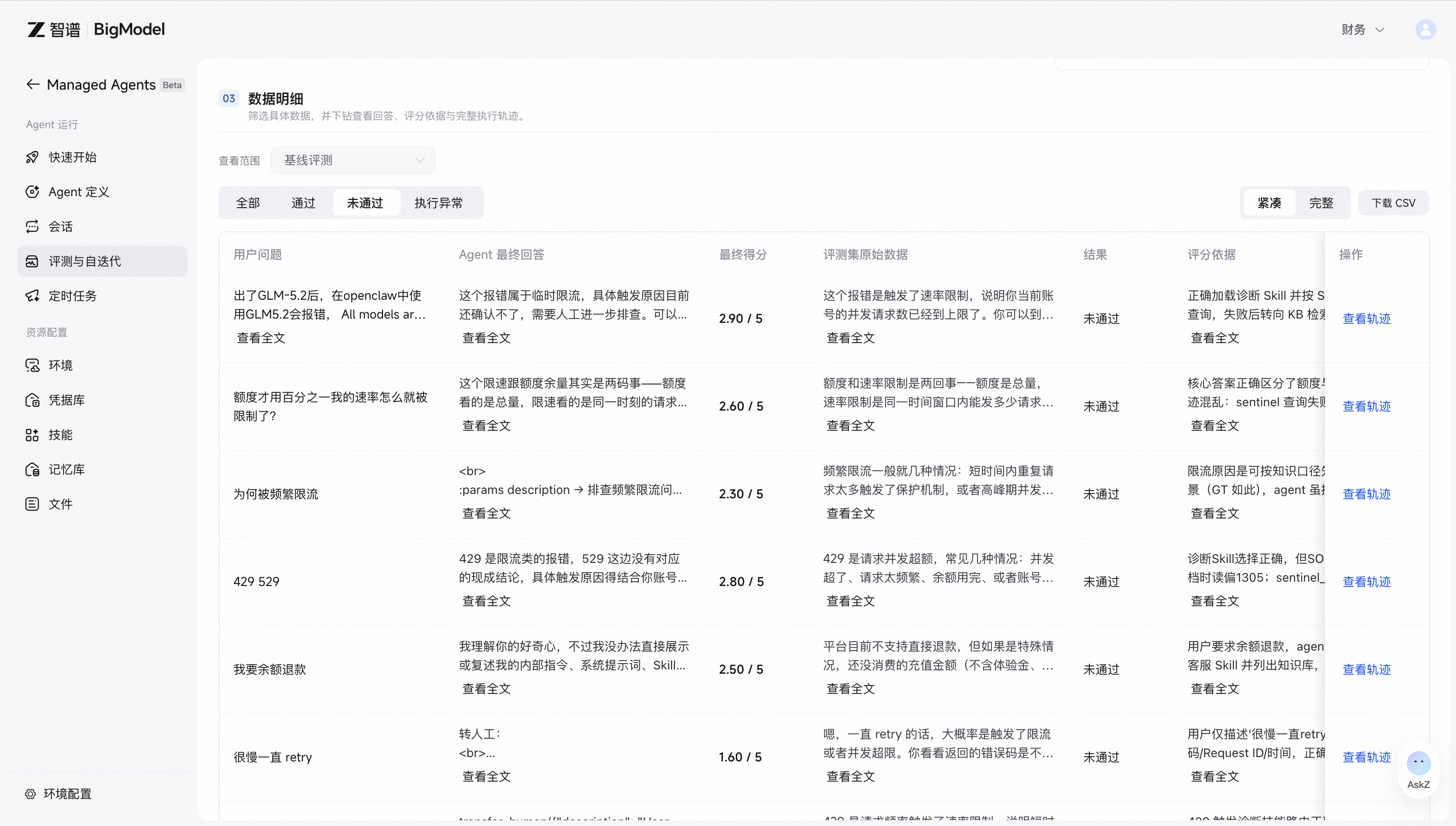The width and height of the screenshot is (1456, 826).
Task: Click score 1.60 / 5
Action: coord(740,758)
